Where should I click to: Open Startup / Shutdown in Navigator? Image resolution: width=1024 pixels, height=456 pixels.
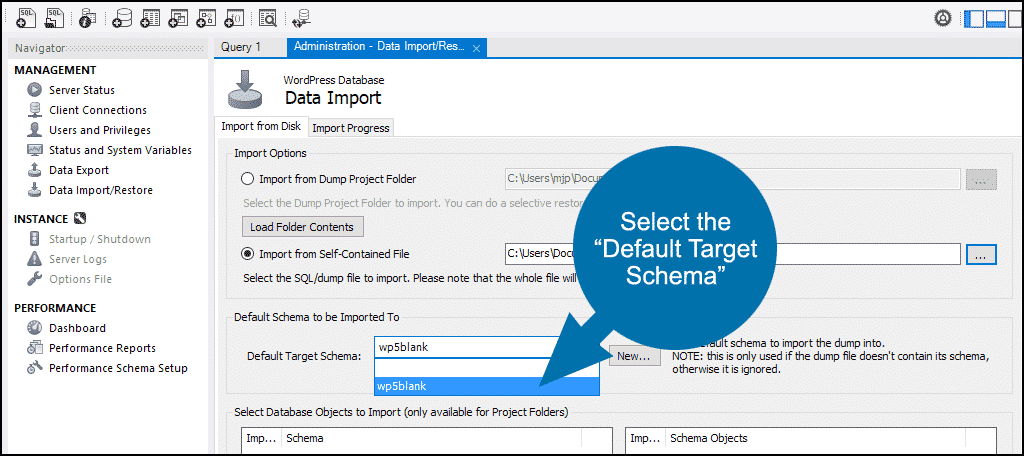(x=99, y=239)
